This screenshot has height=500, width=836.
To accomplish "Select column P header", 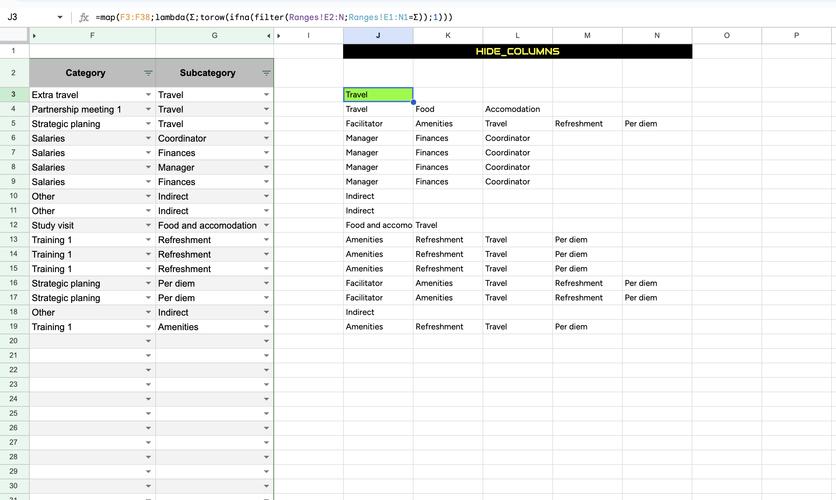I will click(796, 36).
